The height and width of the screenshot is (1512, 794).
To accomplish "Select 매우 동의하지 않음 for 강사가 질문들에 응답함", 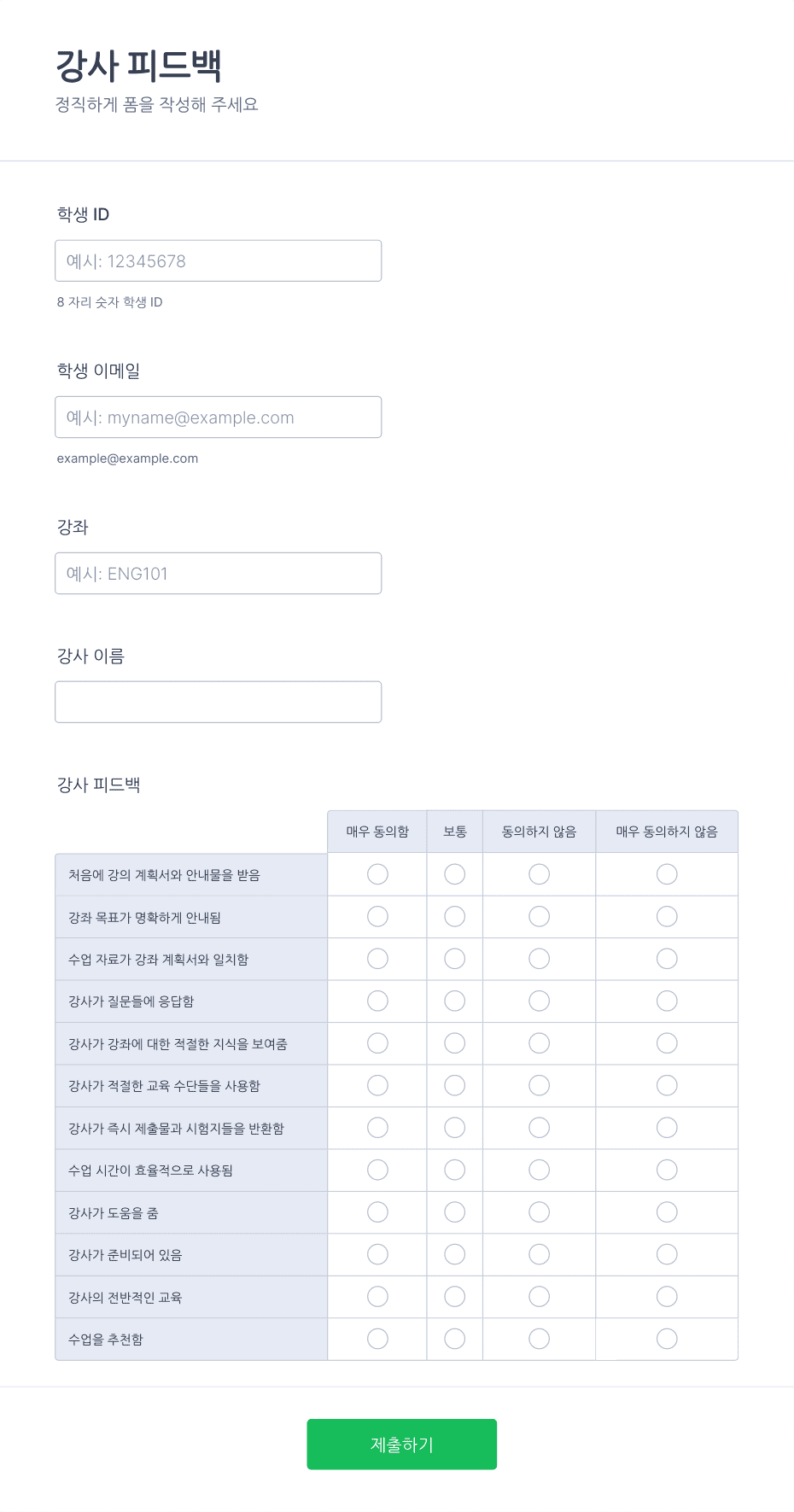I will (x=667, y=1001).
